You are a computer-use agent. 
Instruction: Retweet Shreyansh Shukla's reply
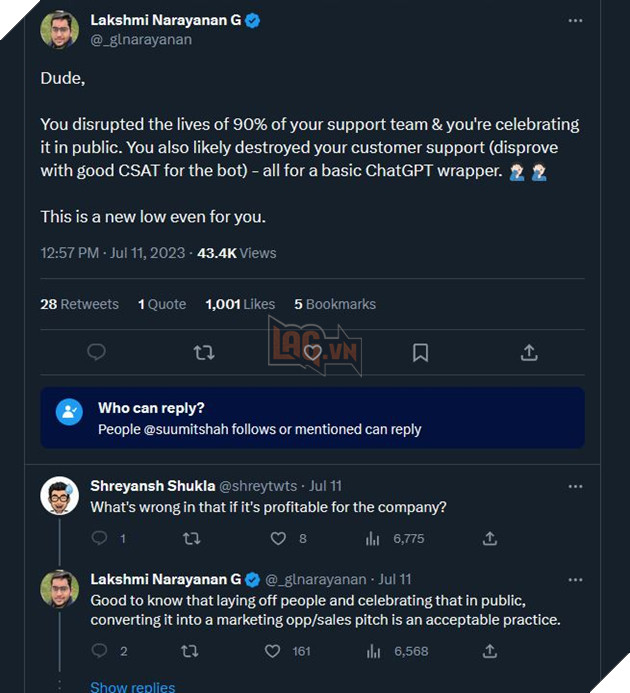click(191, 538)
